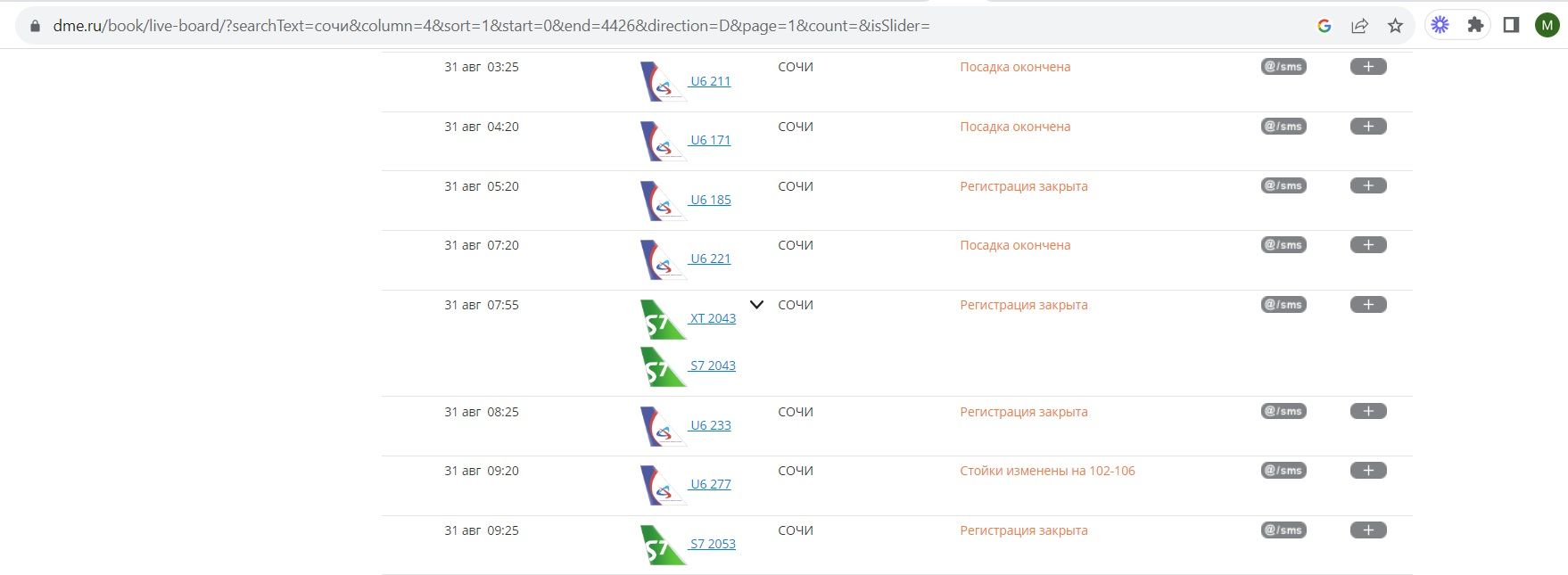Click the Google icon in the address bar
Viewport: 1568px width, 575px height.
(1325, 26)
